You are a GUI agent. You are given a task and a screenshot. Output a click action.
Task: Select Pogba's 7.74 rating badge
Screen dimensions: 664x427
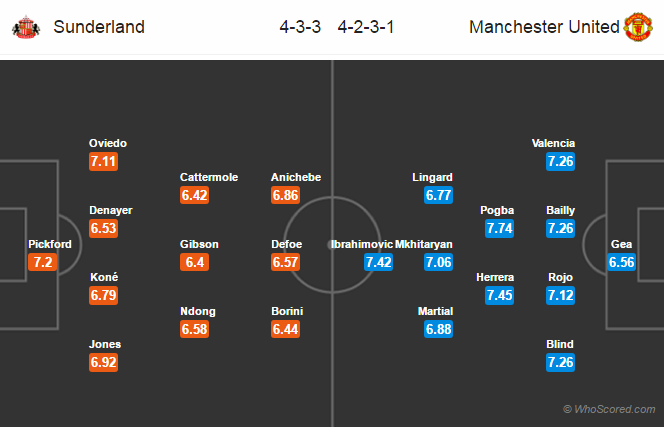click(500, 228)
